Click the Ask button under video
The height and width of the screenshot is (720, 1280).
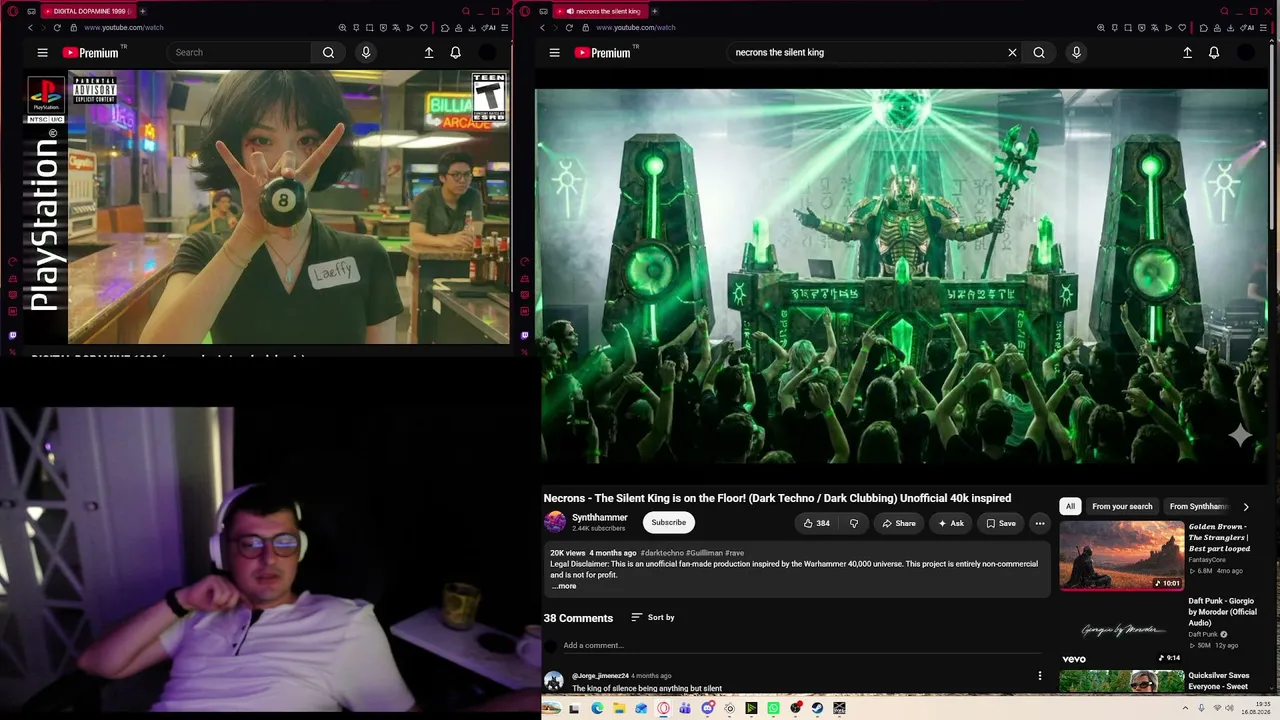(950, 523)
